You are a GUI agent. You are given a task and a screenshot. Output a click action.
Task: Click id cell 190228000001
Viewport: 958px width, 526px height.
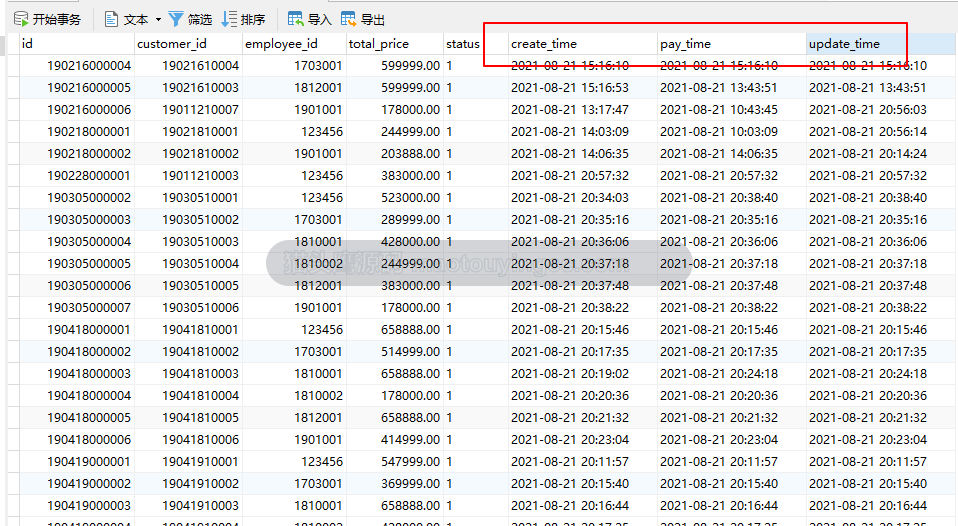(x=77, y=176)
